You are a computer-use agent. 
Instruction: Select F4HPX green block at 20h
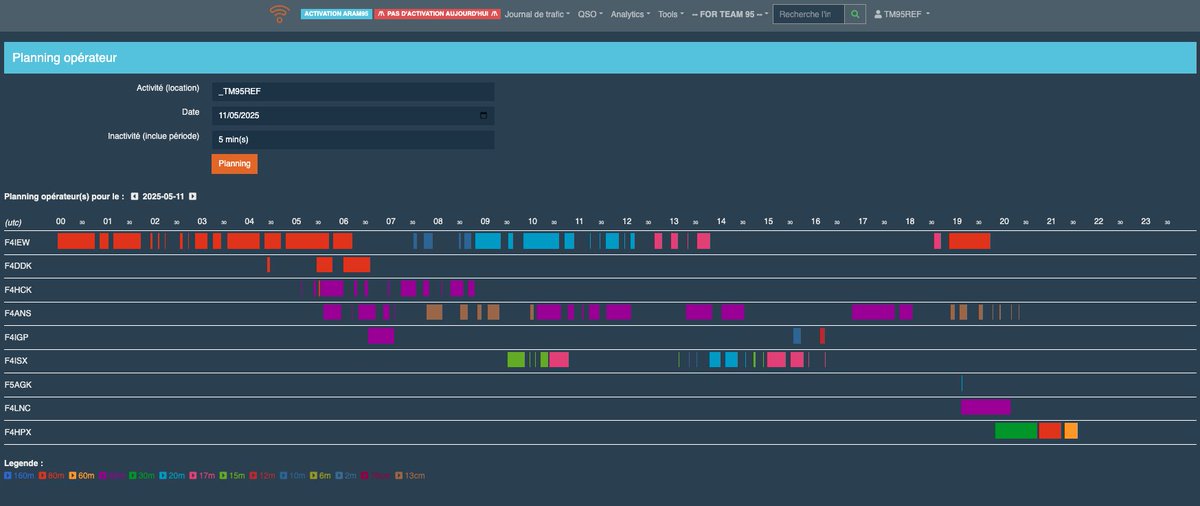click(1016, 431)
